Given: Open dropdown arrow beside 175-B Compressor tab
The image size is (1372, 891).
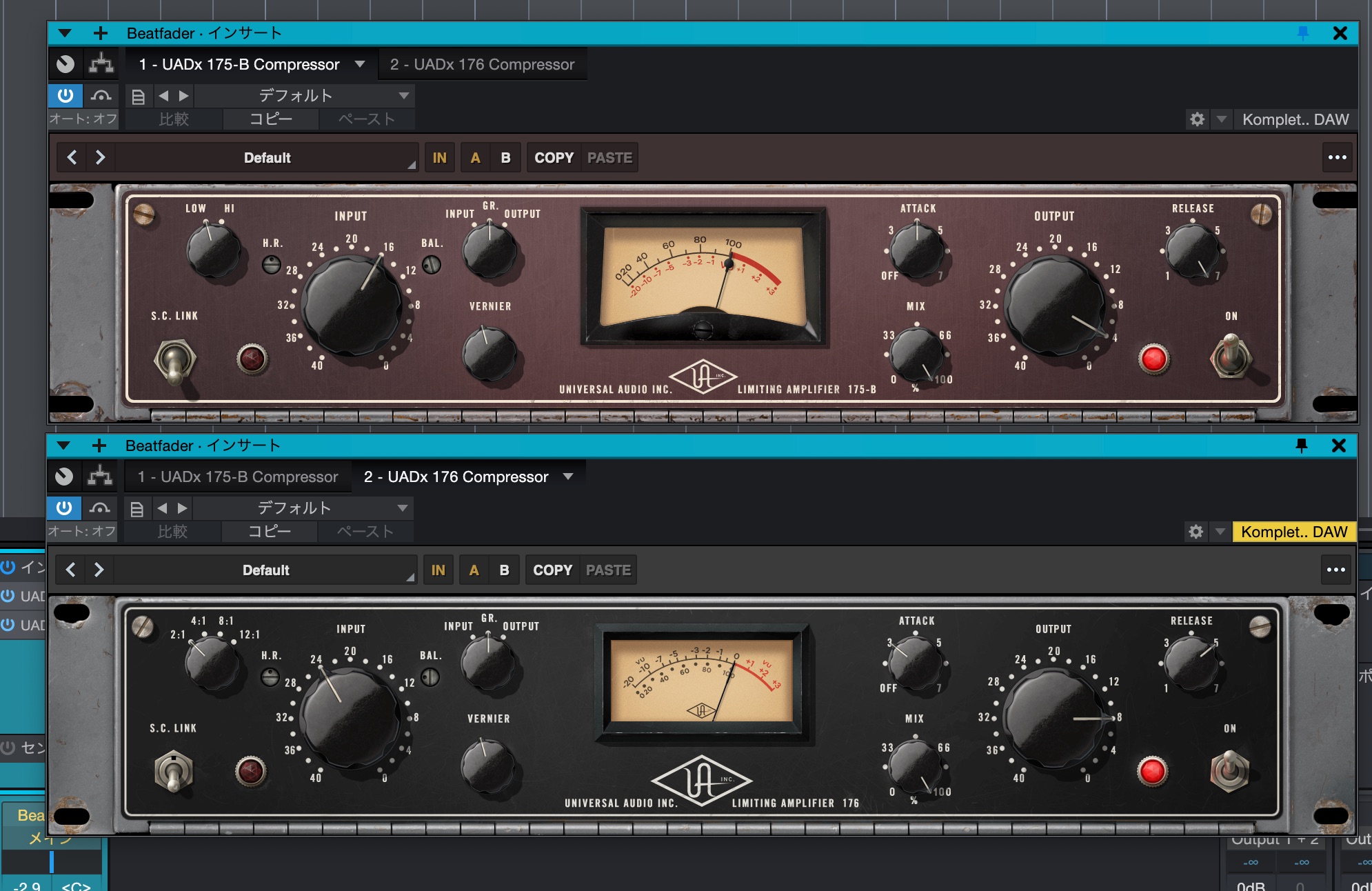Looking at the screenshot, I should pos(360,64).
